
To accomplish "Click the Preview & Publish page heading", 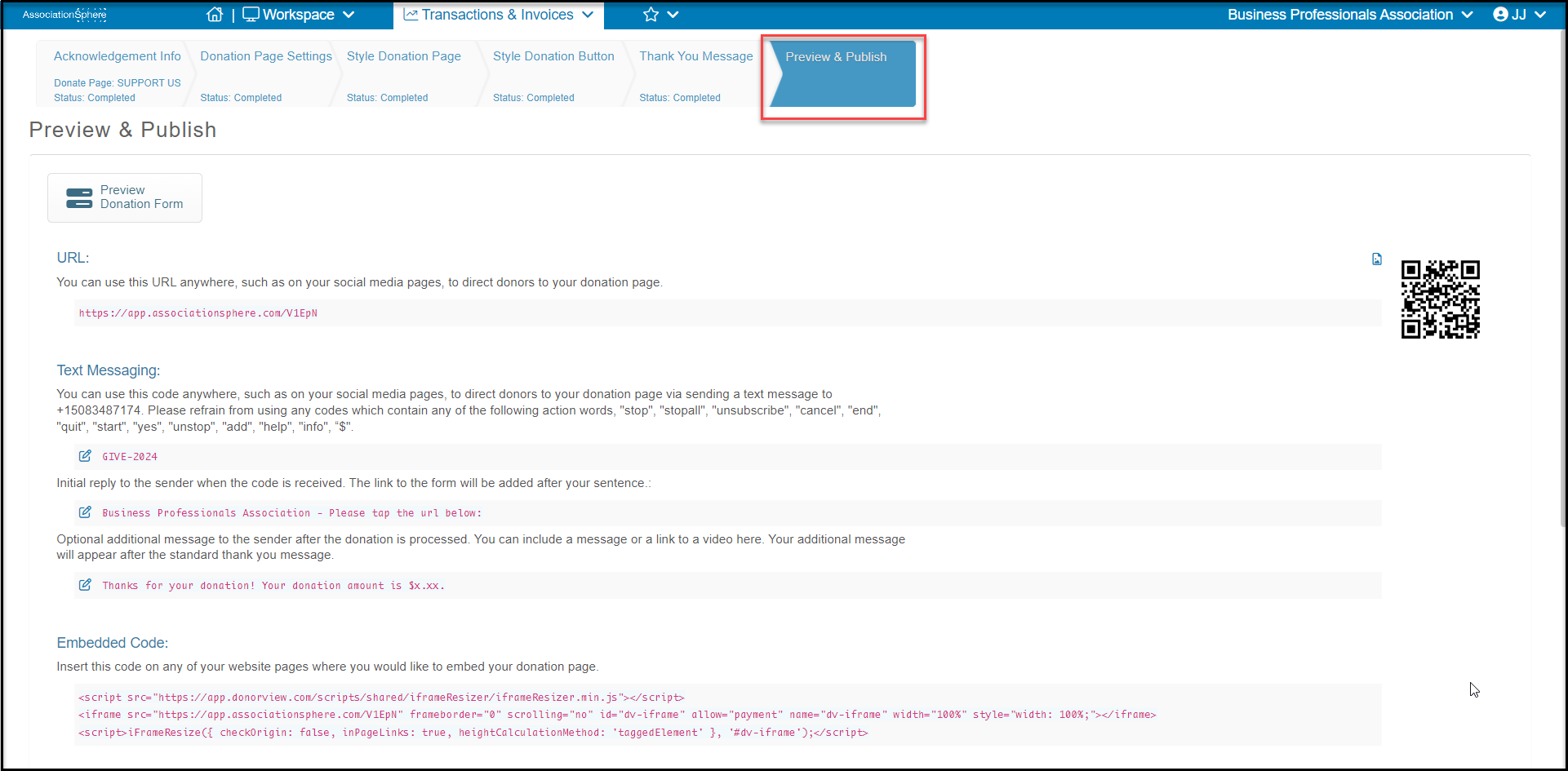I will 122,130.
